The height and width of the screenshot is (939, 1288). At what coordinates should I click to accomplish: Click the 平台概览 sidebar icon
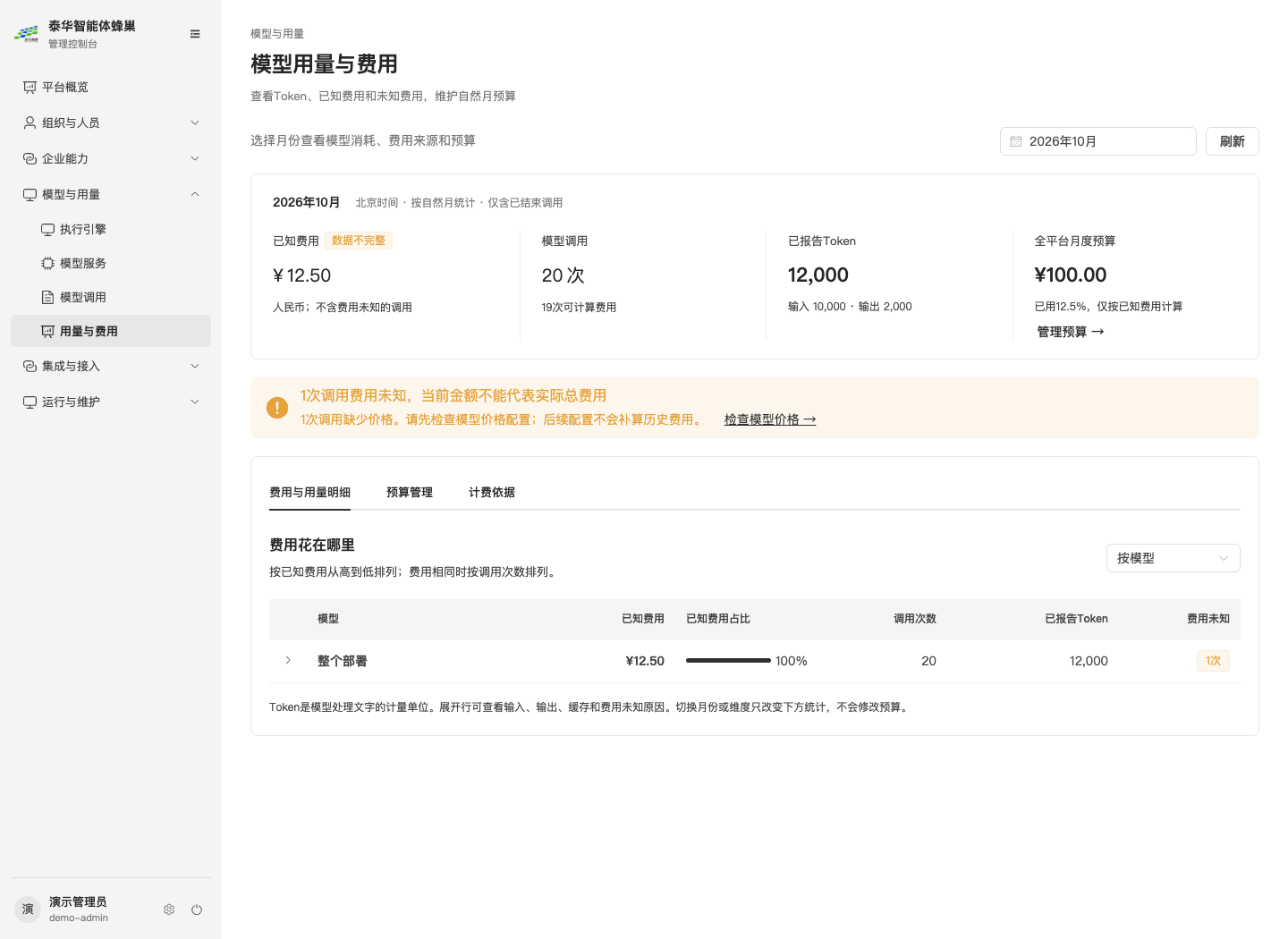(30, 87)
